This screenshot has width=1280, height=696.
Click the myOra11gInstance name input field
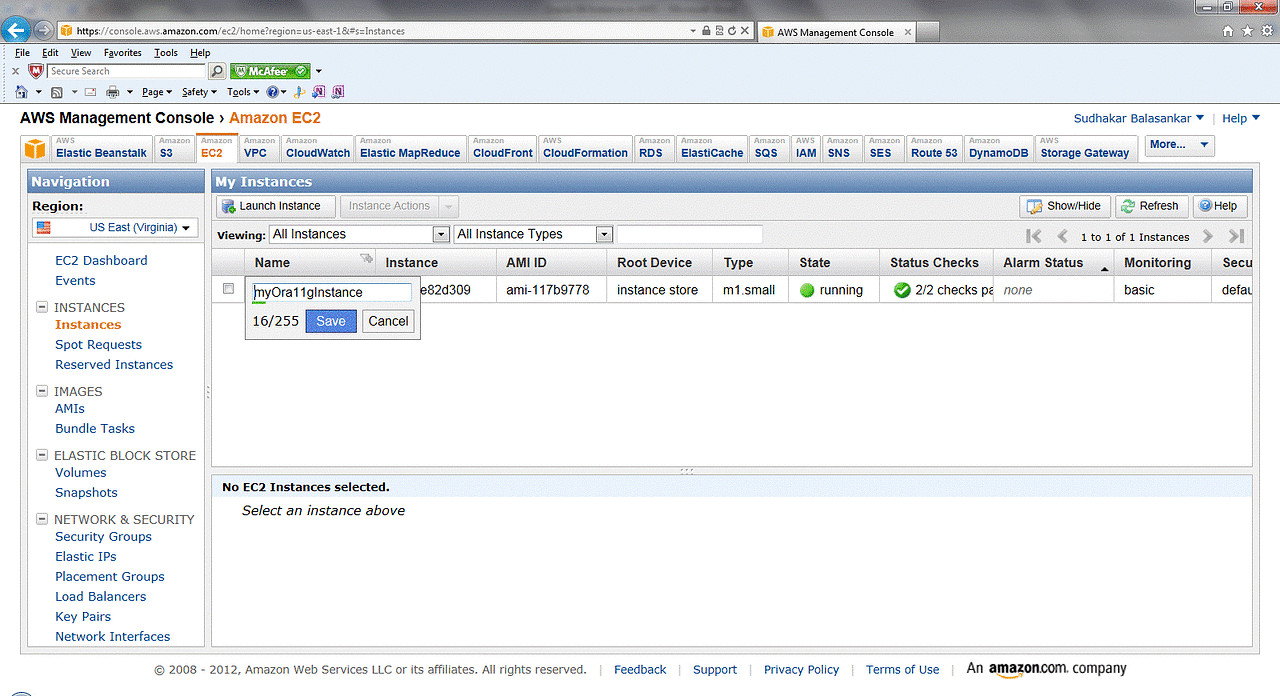point(331,292)
